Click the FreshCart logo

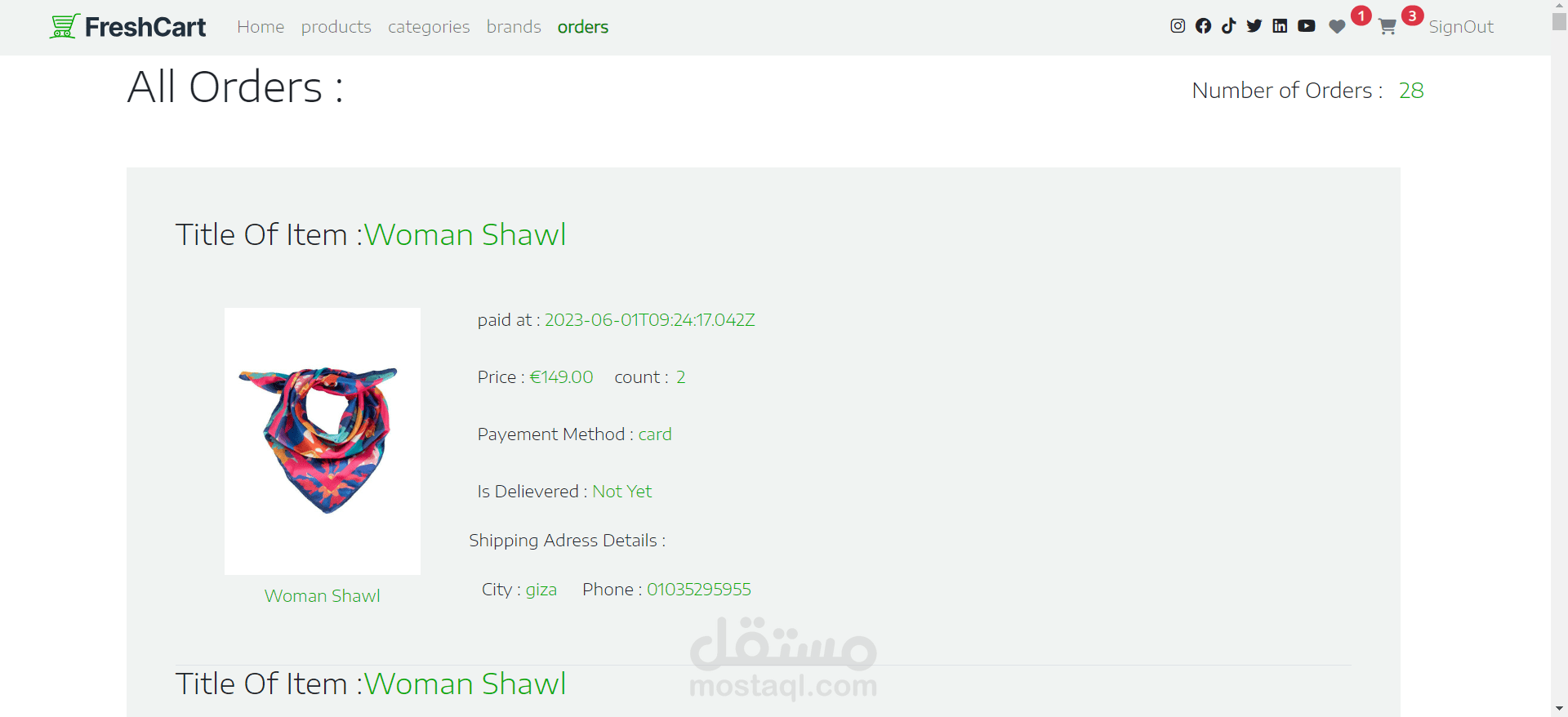127,27
